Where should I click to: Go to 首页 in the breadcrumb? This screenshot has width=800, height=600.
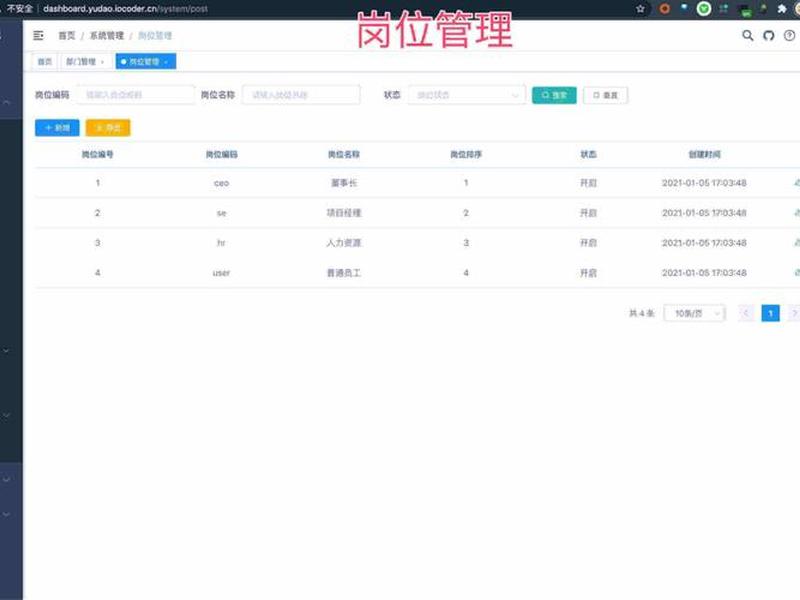click(66, 35)
